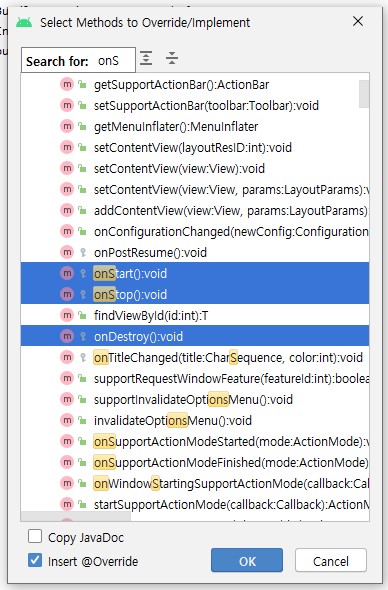The width and height of the screenshot is (388, 590).
Task: Click method icon beside onPostResume
Action: (67, 252)
